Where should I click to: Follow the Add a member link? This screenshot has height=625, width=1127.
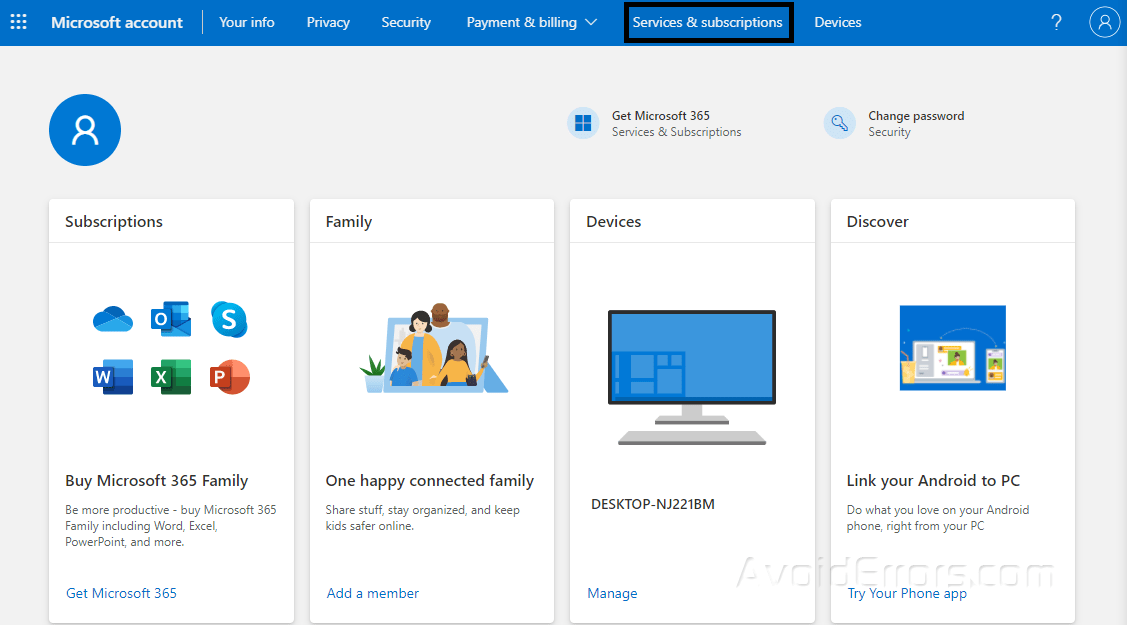pos(372,593)
